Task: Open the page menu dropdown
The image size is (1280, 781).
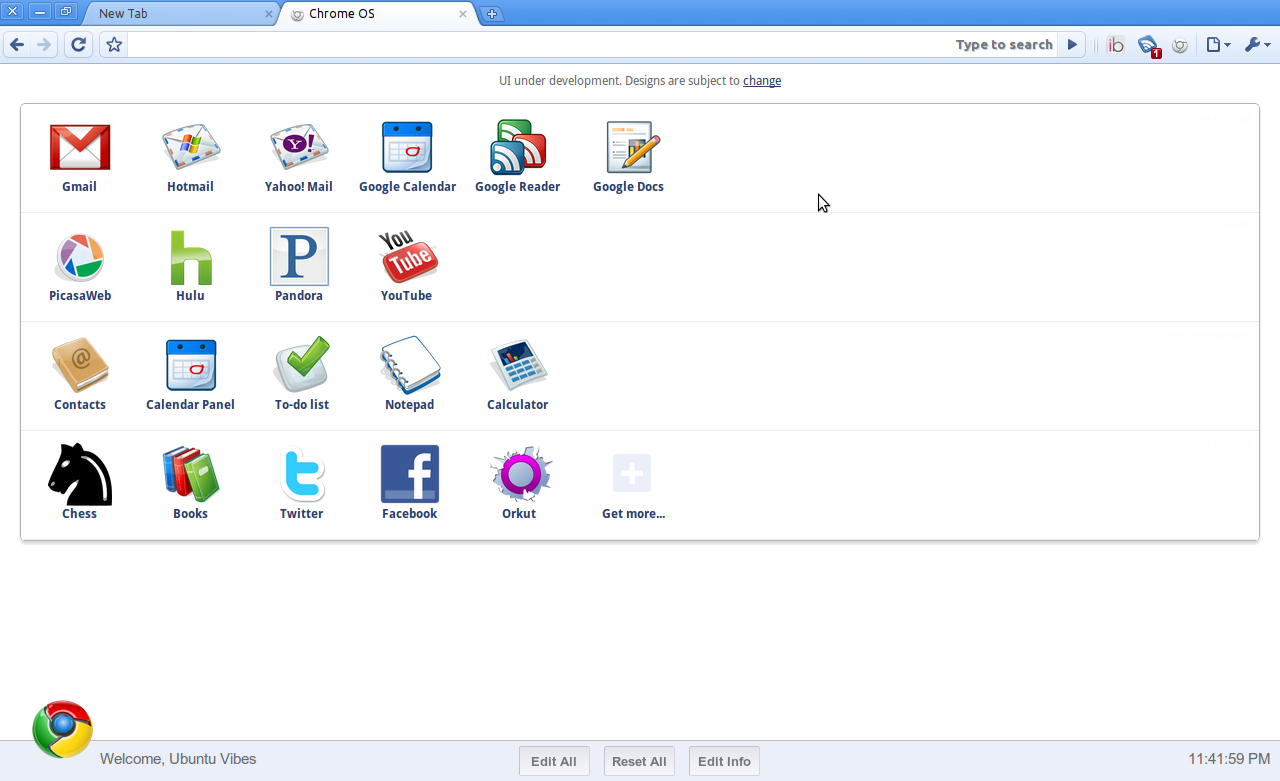Action: (x=1218, y=45)
